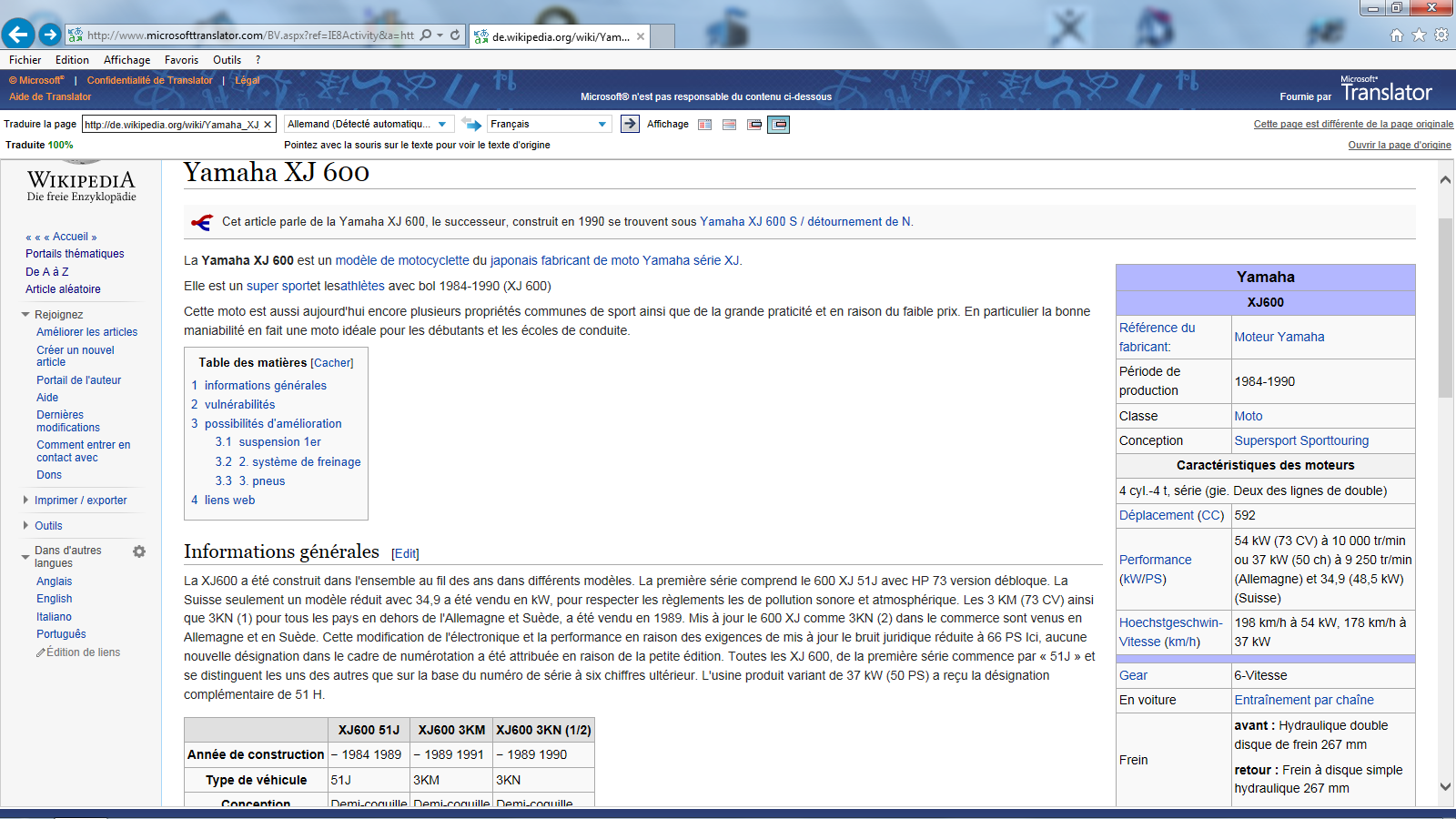Open Confidentialité de Translator link
Screen dimensions: 1456x819
(x=150, y=80)
